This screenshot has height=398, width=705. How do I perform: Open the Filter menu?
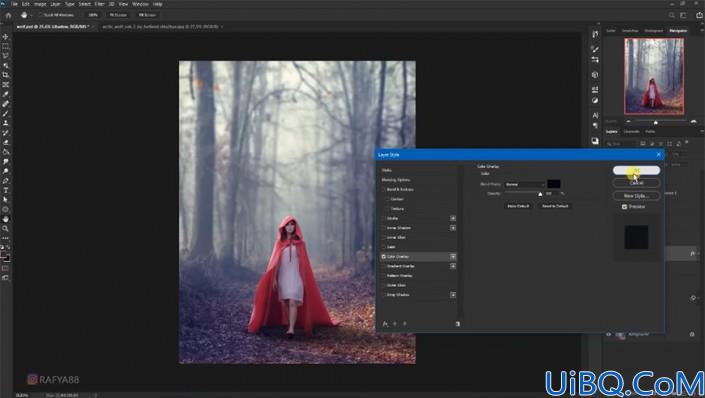[99, 4]
